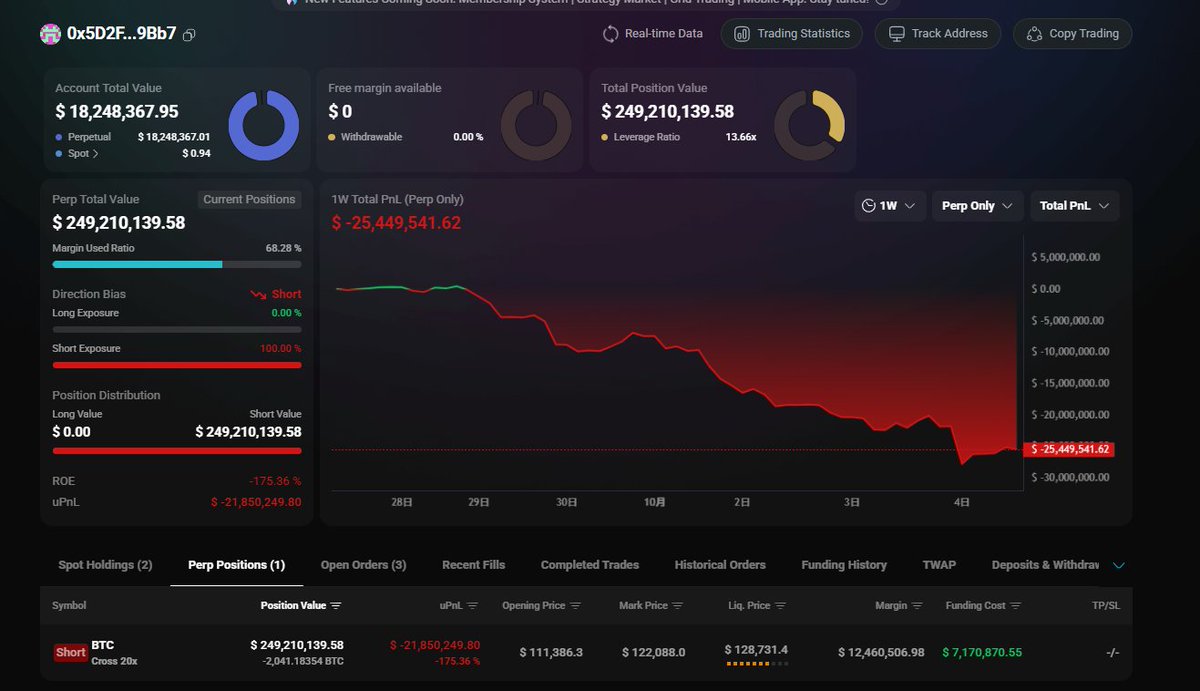This screenshot has height=691, width=1200.
Task: Click the green $ 7,170,870.55 funding cost
Action: [982, 652]
